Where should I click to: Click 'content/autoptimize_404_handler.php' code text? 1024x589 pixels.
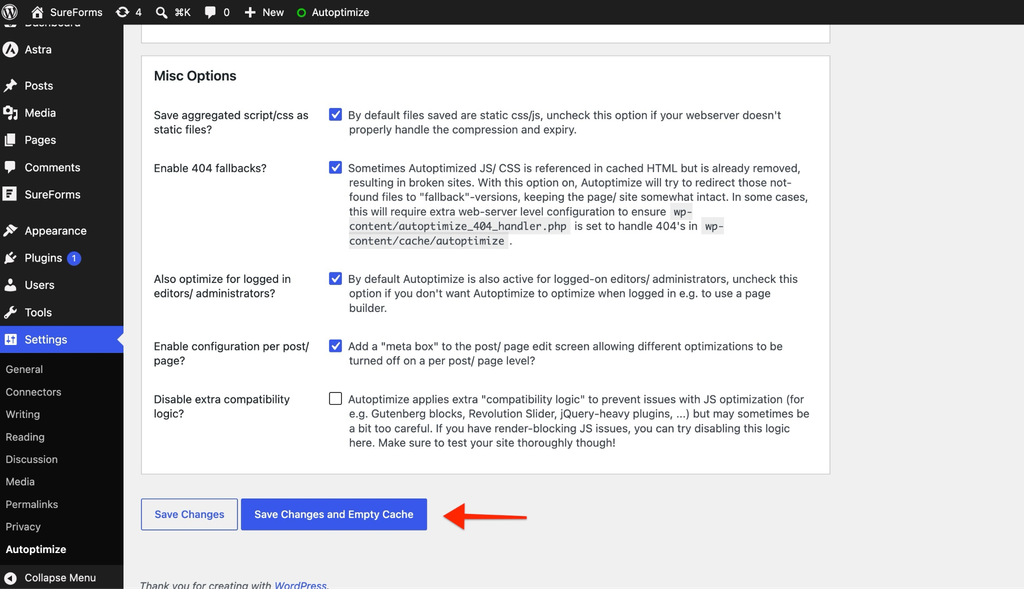point(458,226)
